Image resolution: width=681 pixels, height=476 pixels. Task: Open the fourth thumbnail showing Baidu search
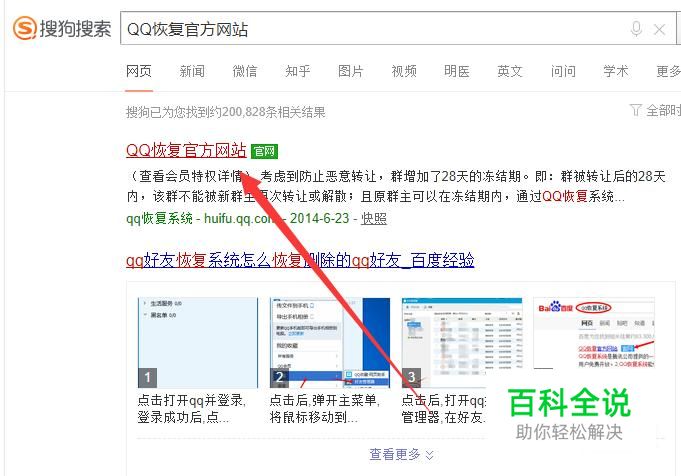[x=594, y=334]
